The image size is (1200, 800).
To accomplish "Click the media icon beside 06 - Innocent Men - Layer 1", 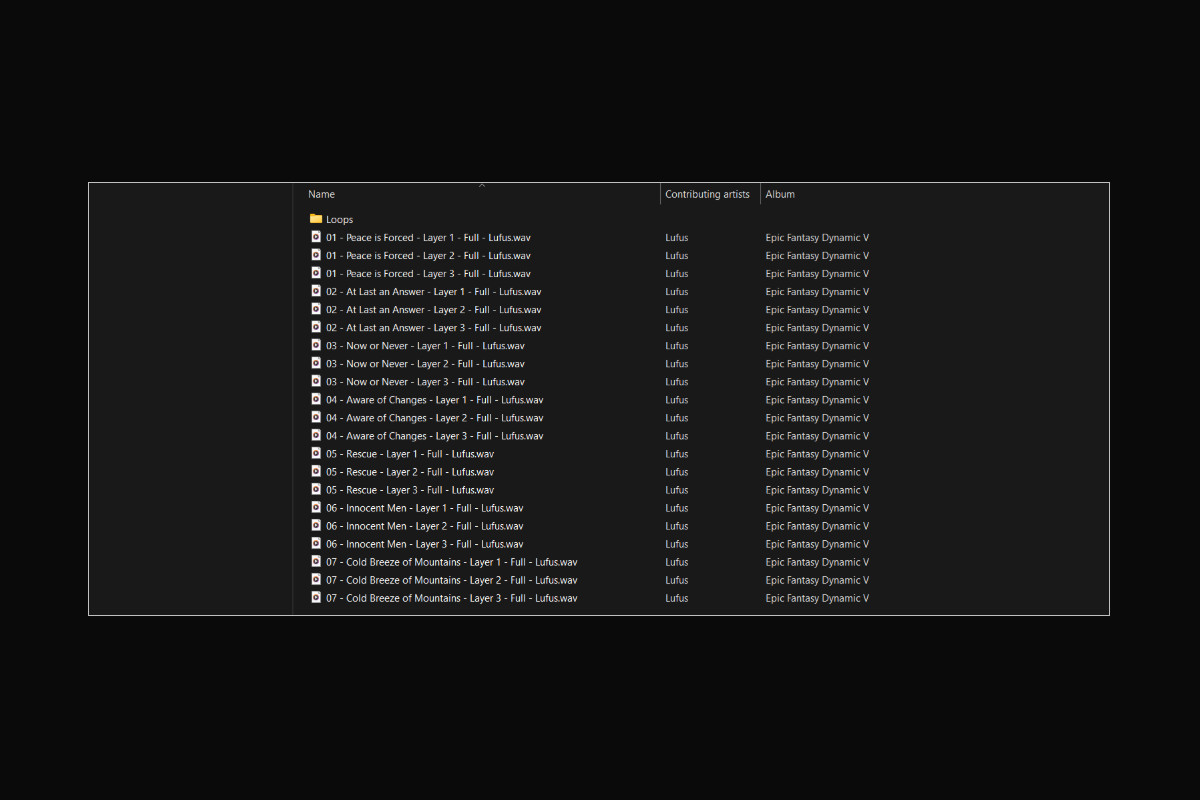I will pos(317,507).
